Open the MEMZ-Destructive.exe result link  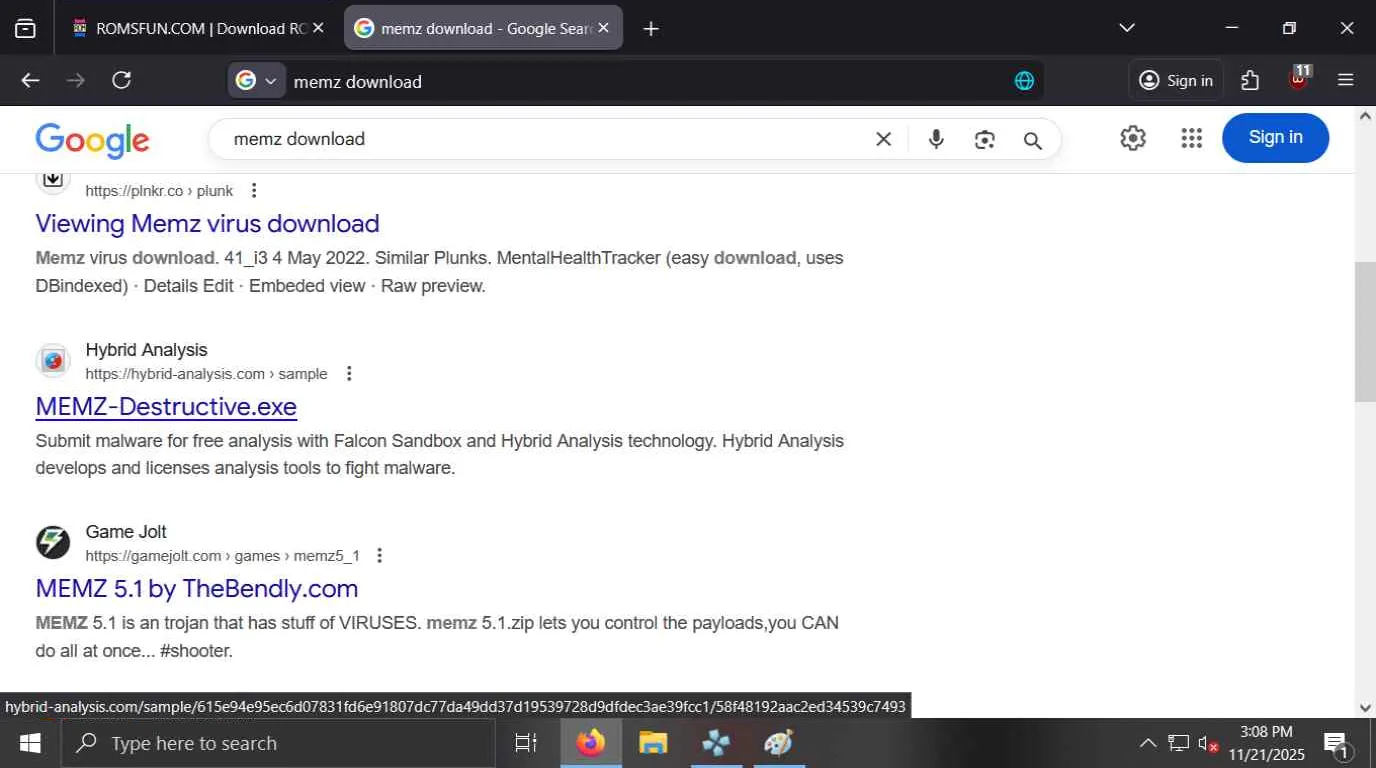(166, 406)
